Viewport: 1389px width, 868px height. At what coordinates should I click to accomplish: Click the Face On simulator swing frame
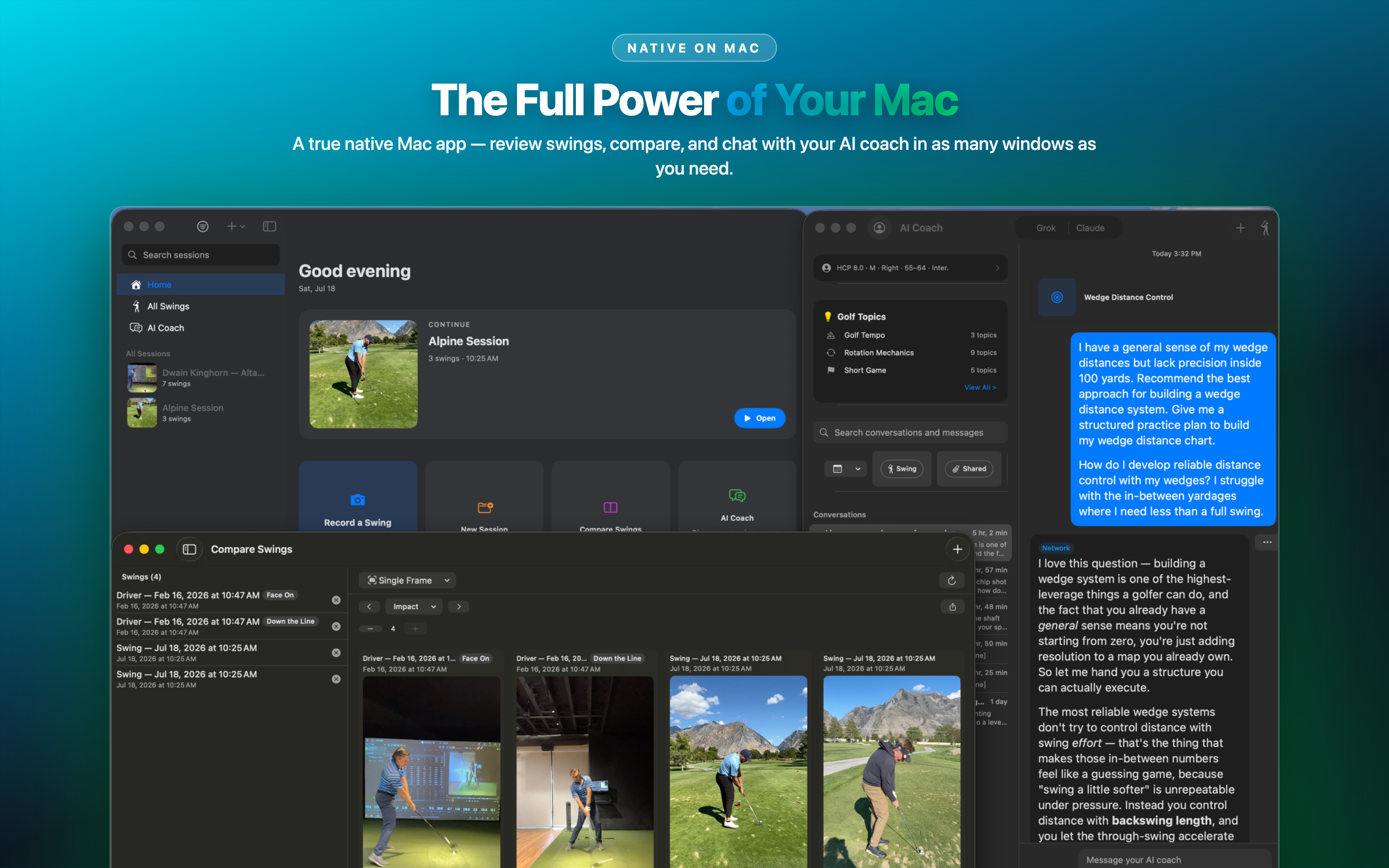(431, 772)
